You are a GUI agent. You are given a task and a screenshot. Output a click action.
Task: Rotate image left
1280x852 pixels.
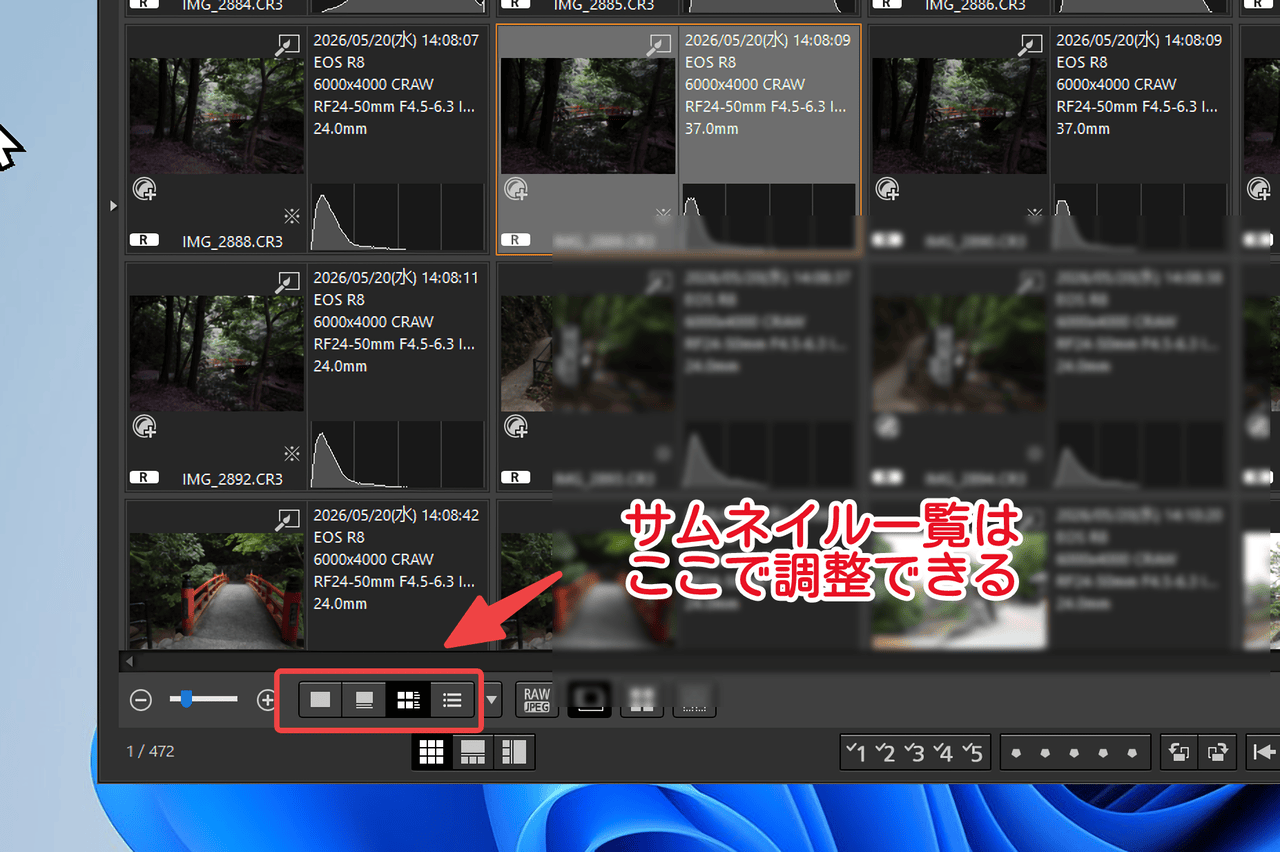point(1179,752)
